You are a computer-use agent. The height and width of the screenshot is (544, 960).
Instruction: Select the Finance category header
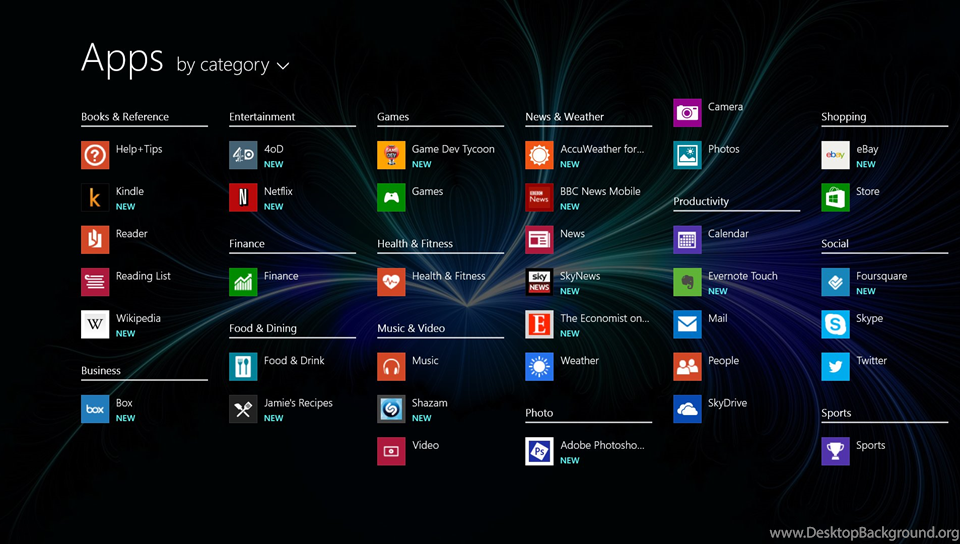247,244
